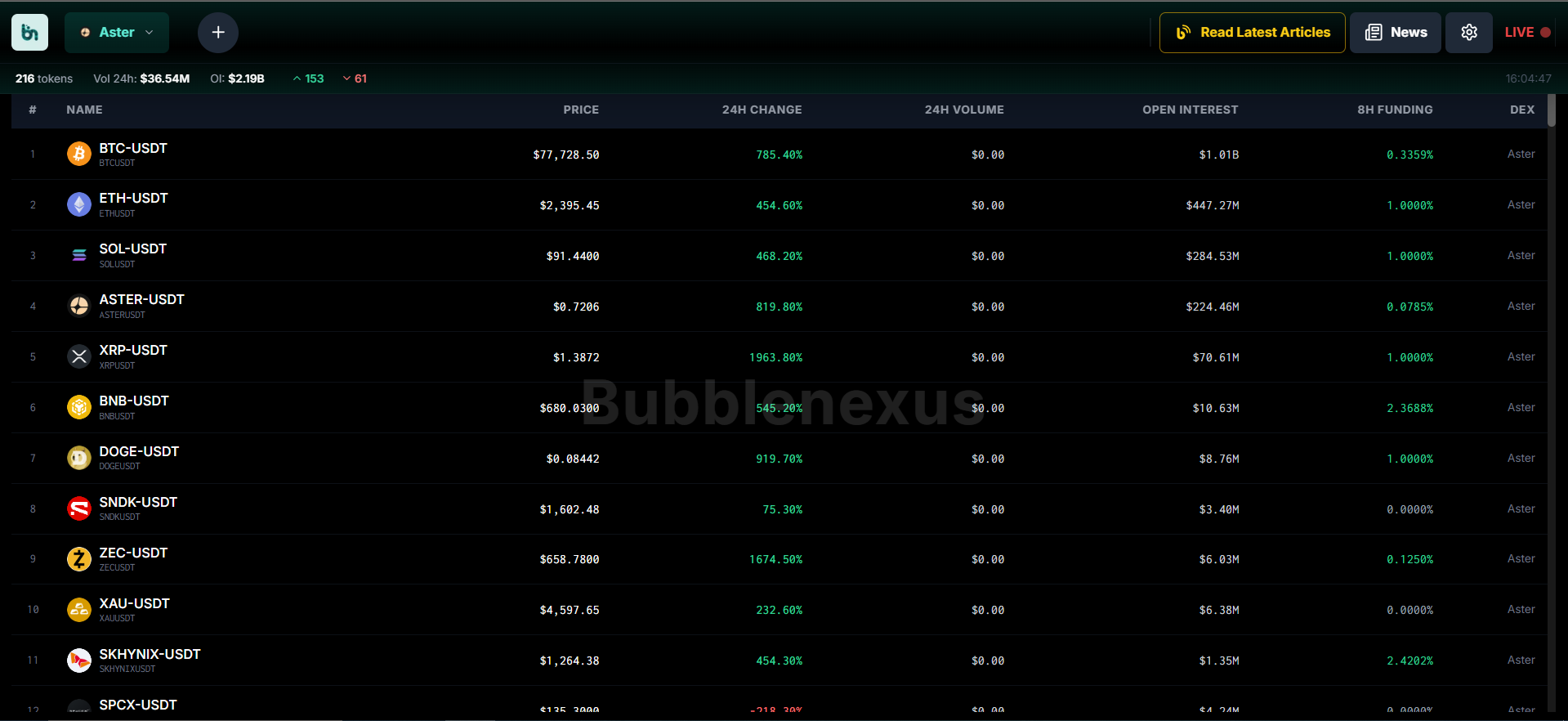
Task: Click the Bubblenexus logo icon
Action: (29, 32)
